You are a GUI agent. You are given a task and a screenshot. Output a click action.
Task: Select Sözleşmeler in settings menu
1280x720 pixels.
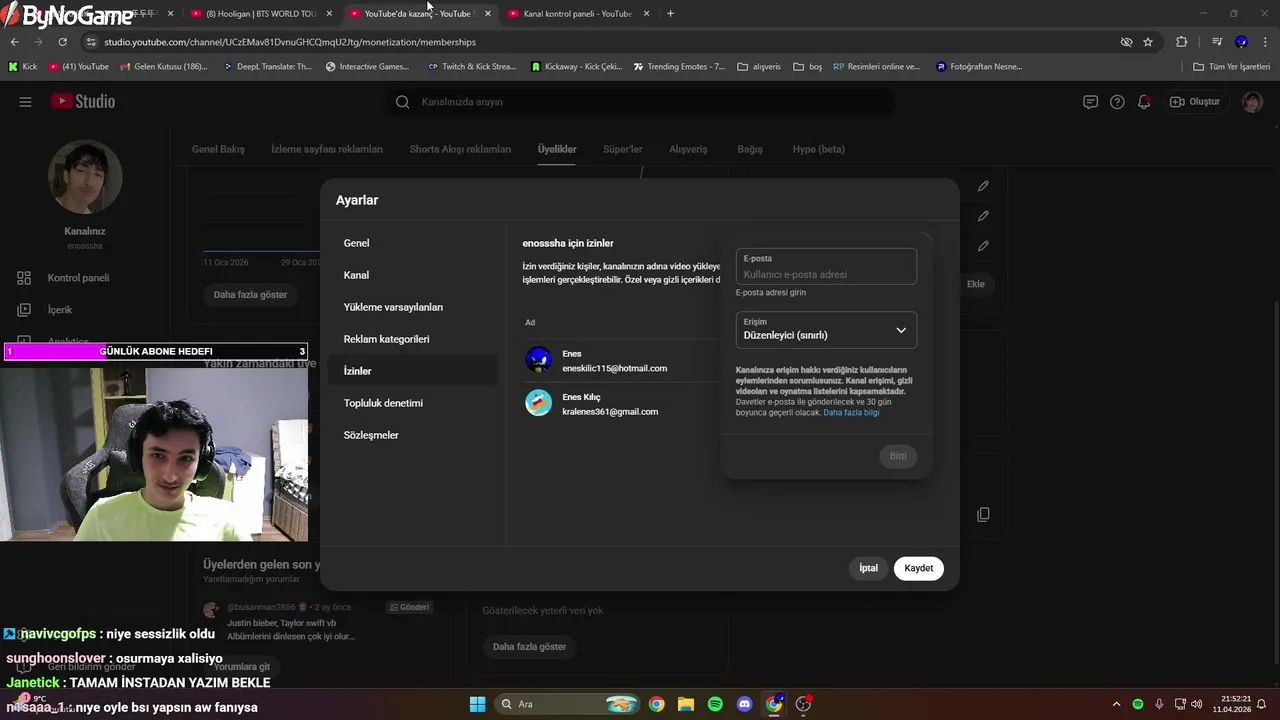pyautogui.click(x=412, y=435)
